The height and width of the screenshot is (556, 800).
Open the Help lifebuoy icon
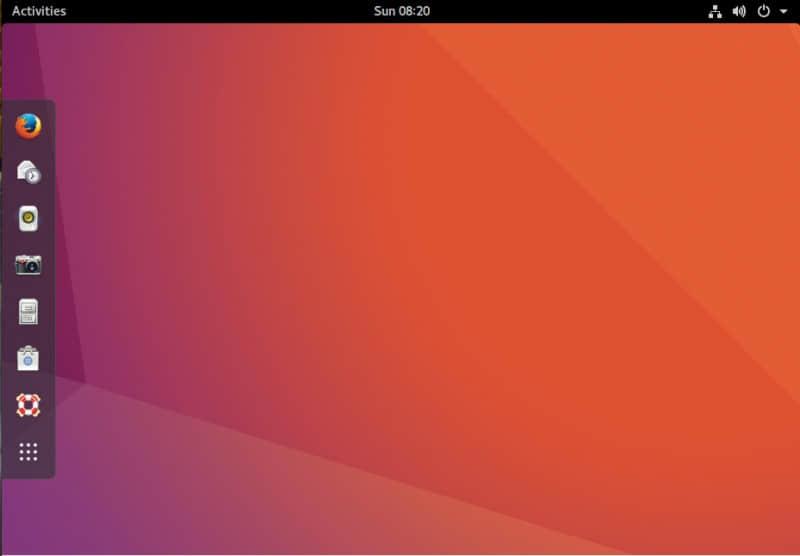[x=28, y=405]
